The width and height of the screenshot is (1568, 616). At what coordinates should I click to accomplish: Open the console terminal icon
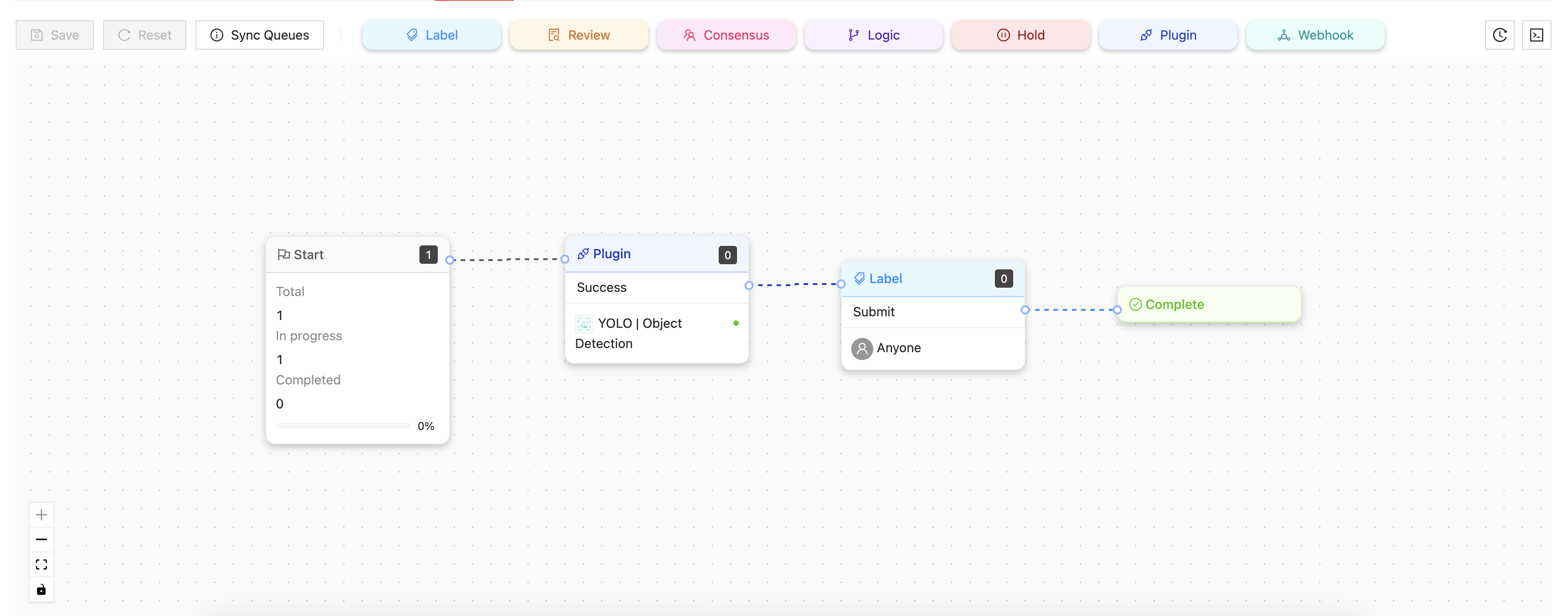pos(1536,35)
